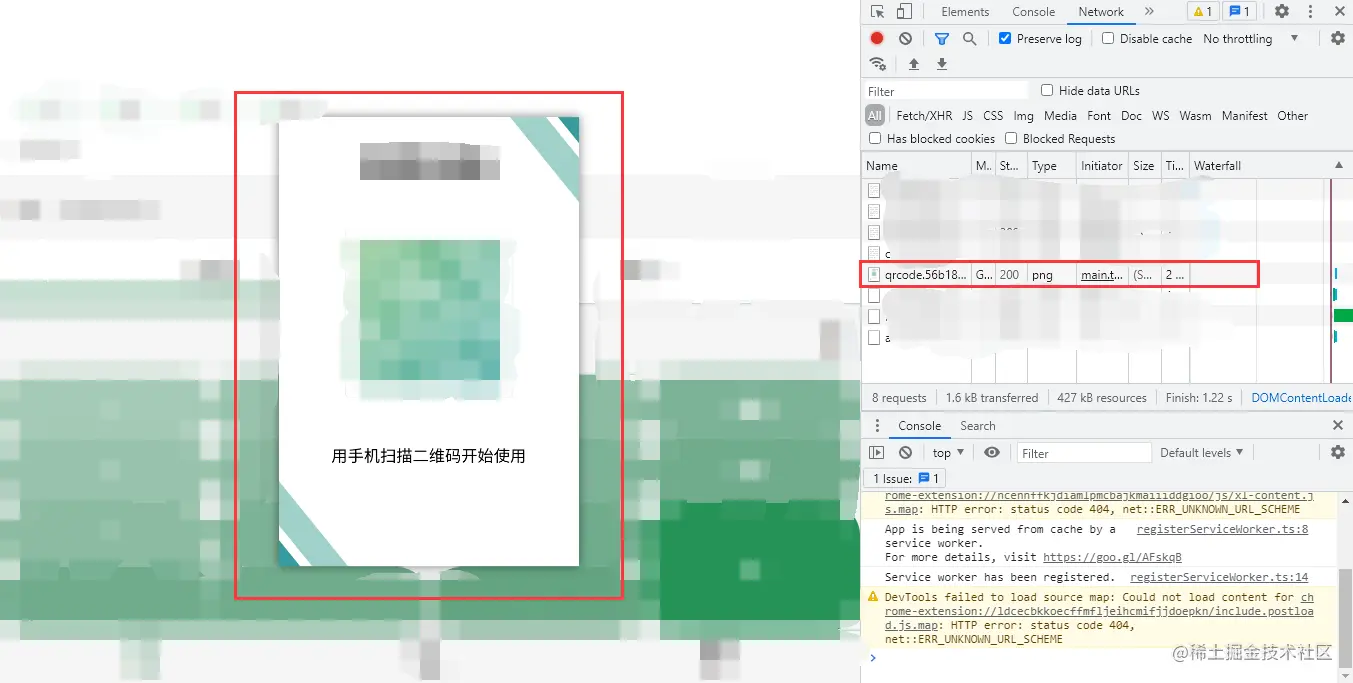Filter requests by Fetch/XHR
The image size is (1353, 683).
pyautogui.click(x=924, y=115)
